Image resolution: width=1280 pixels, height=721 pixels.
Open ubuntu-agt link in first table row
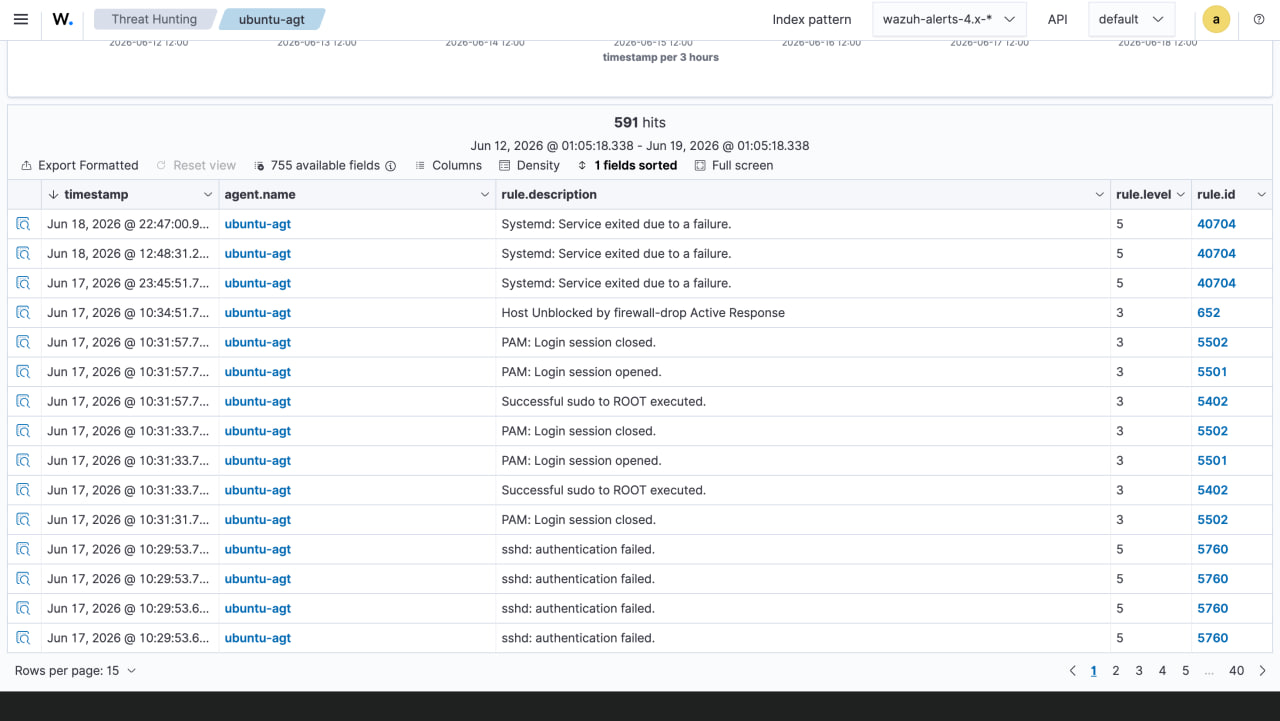tap(257, 224)
